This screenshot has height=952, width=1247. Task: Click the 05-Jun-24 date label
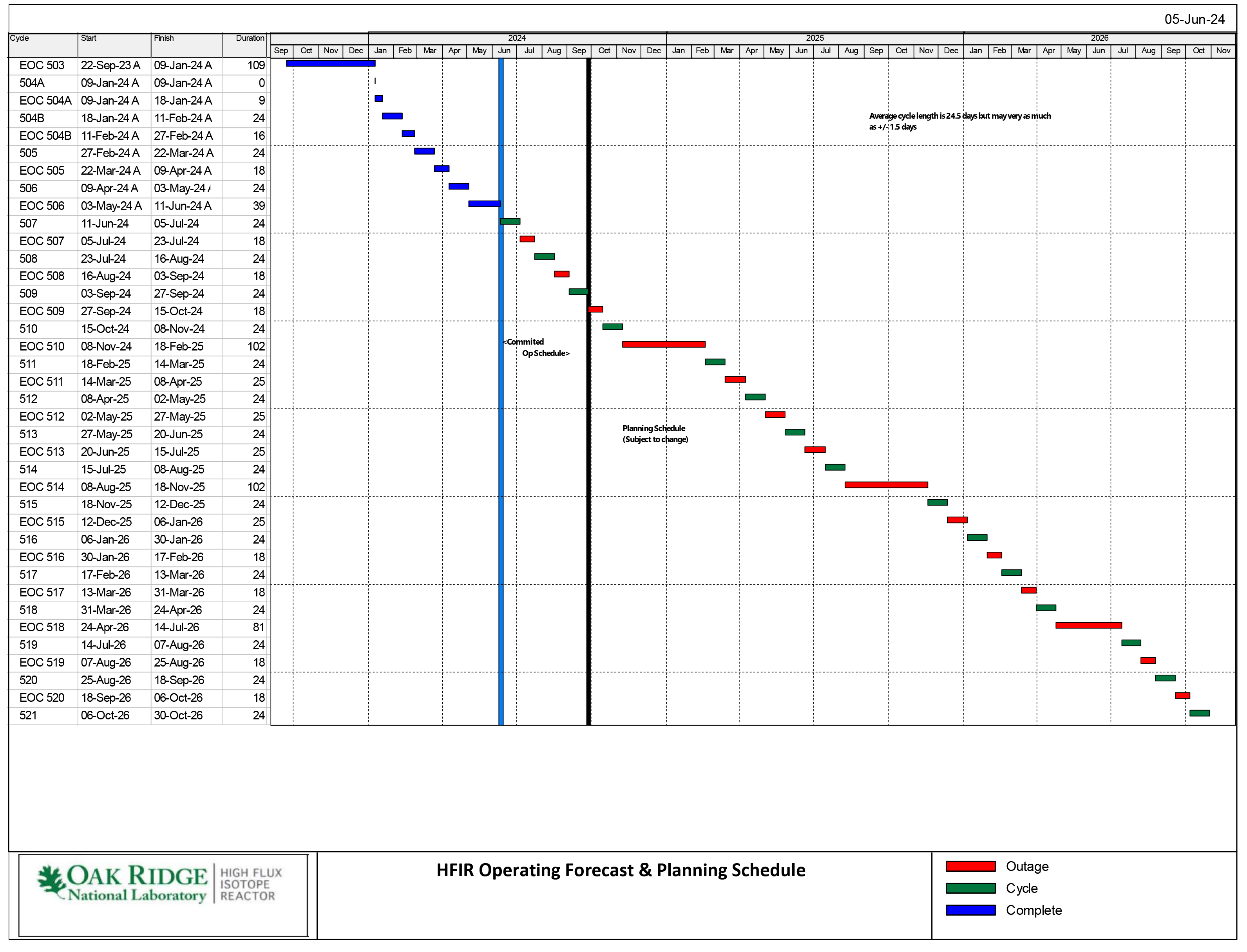[x=1194, y=19]
